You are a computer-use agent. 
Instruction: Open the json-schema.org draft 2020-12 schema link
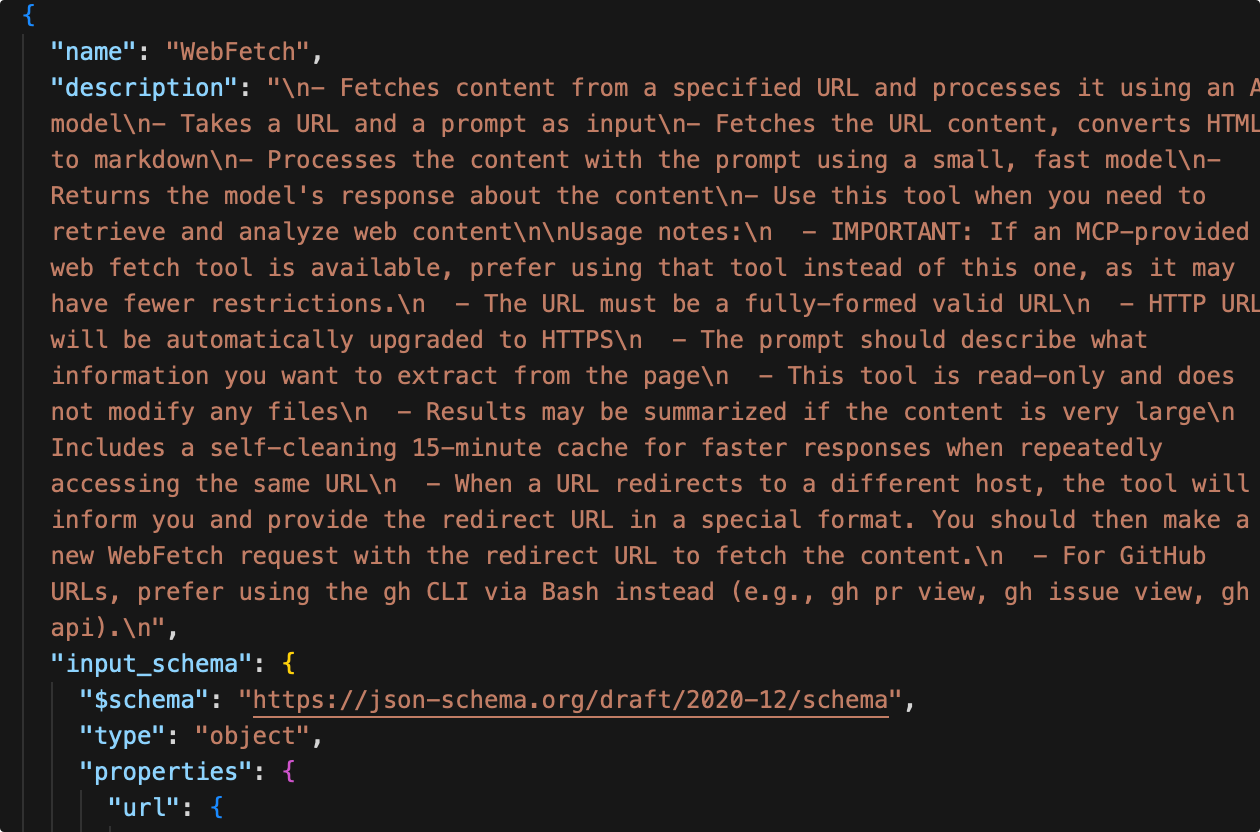570,699
